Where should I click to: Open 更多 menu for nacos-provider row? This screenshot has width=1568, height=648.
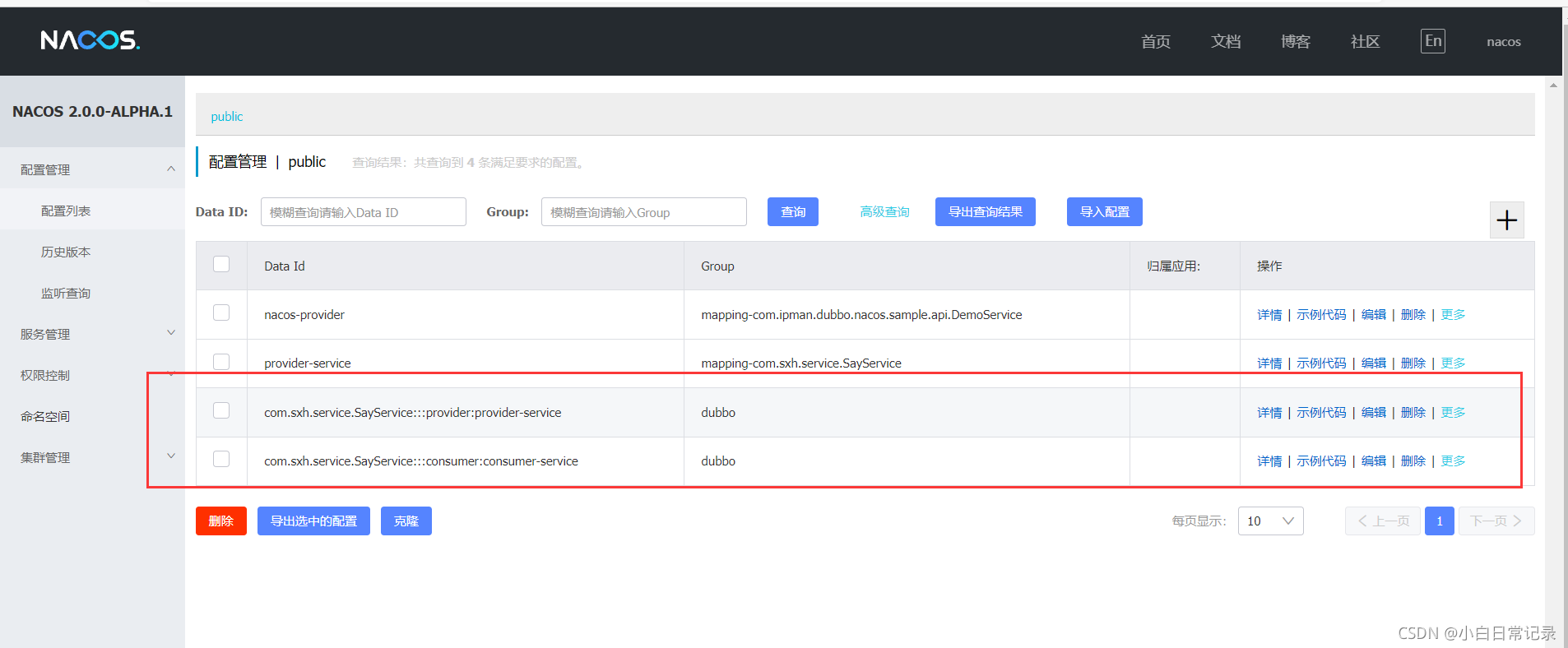click(1453, 315)
